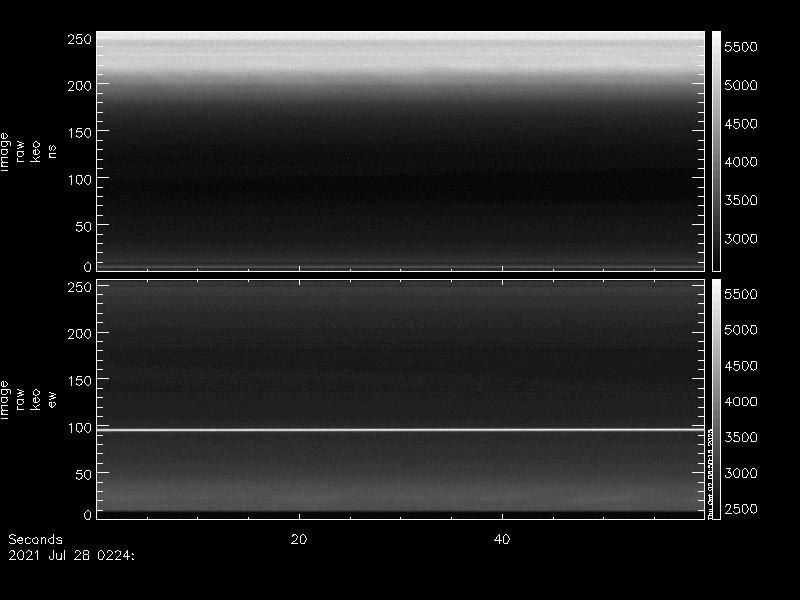Select the 'Seconds' x-axis label
This screenshot has width=800, height=600.
(35, 539)
